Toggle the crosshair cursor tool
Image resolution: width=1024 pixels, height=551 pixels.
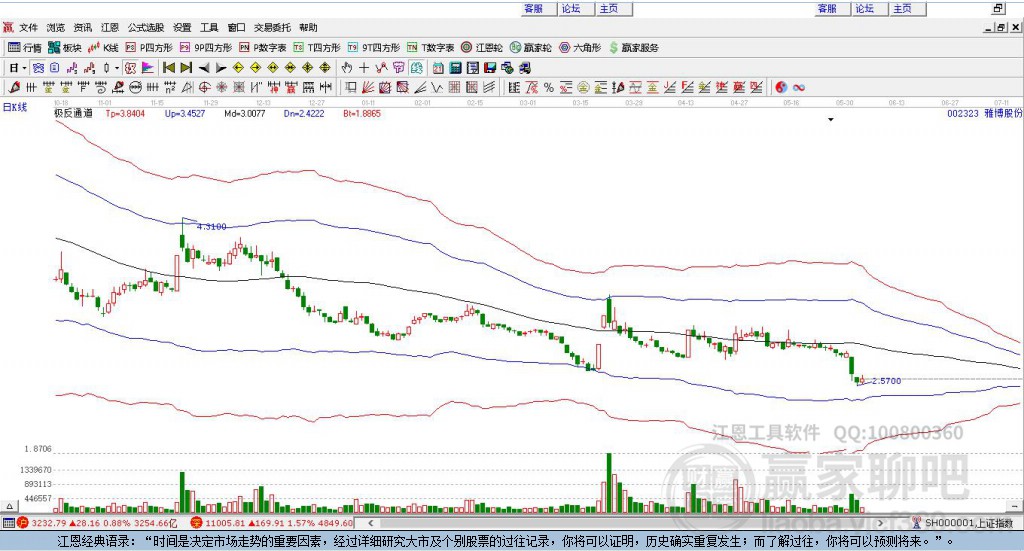[x=364, y=68]
